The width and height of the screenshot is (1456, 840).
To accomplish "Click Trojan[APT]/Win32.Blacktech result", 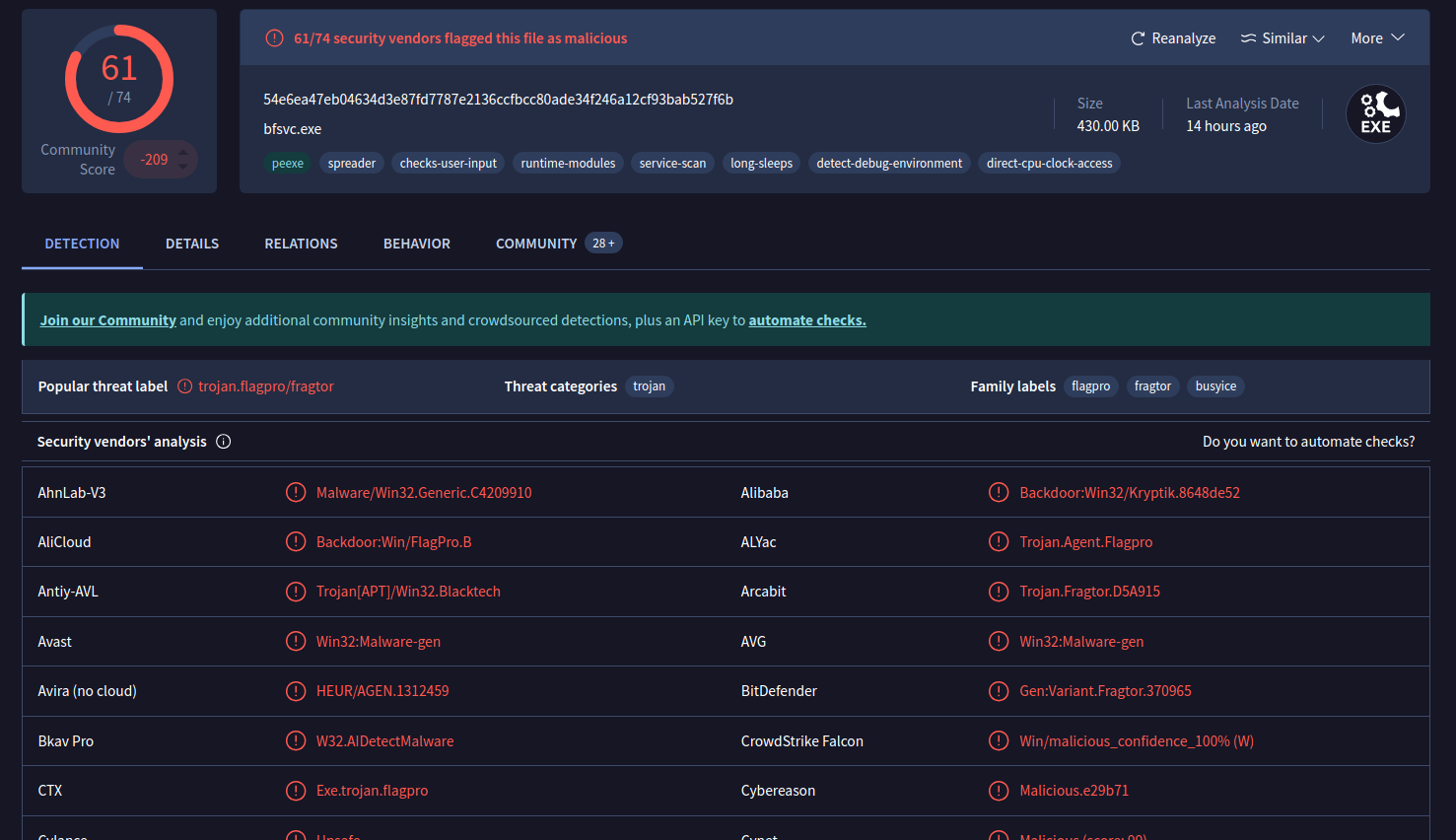I will [x=408, y=592].
